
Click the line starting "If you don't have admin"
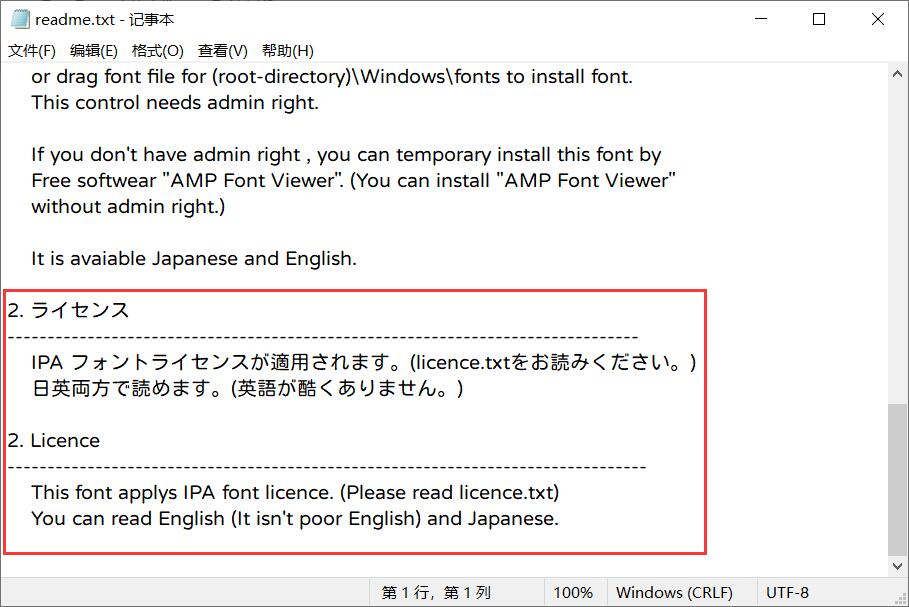coord(346,155)
